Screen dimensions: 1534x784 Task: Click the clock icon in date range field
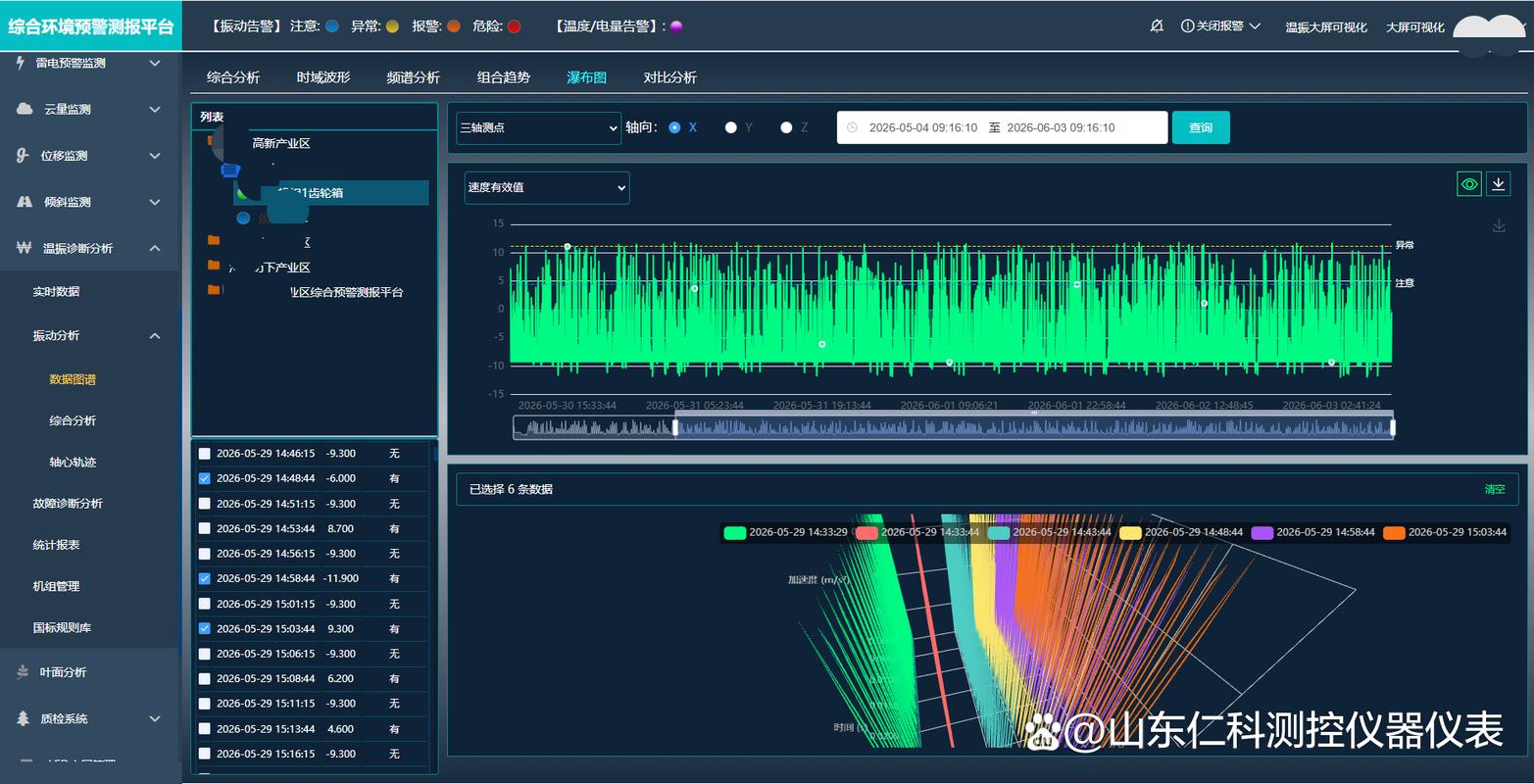(x=852, y=127)
